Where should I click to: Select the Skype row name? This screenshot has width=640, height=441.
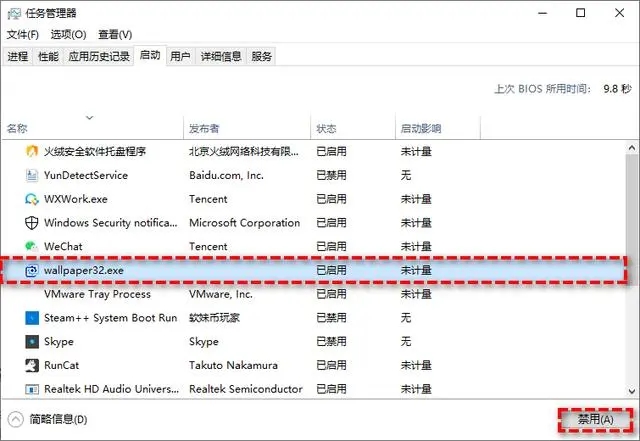coord(59,341)
